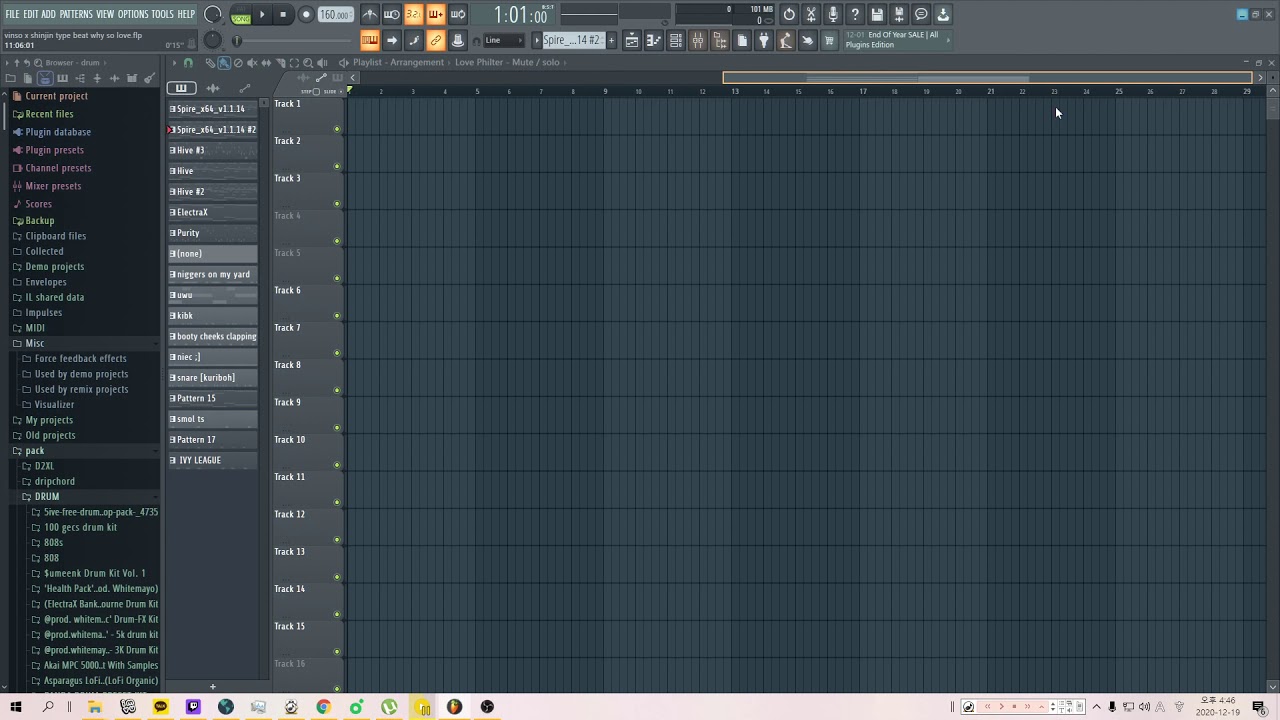Select the playlist Zoom tool
This screenshot has height=720, width=1280.
308,62
